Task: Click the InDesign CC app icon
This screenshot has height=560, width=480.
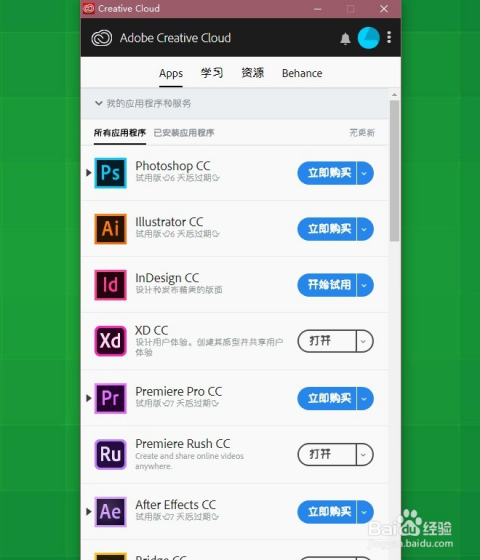Action: pos(110,285)
